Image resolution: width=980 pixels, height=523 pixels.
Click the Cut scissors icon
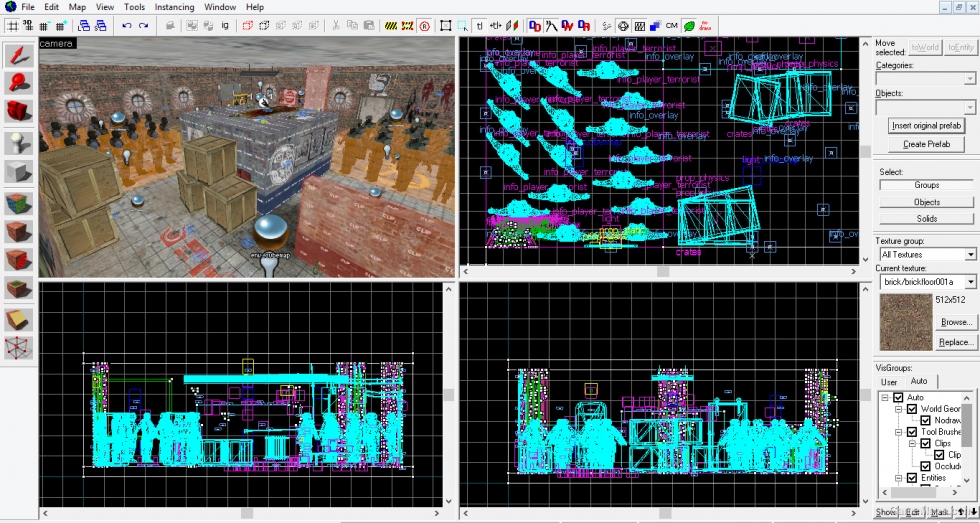click(336, 26)
